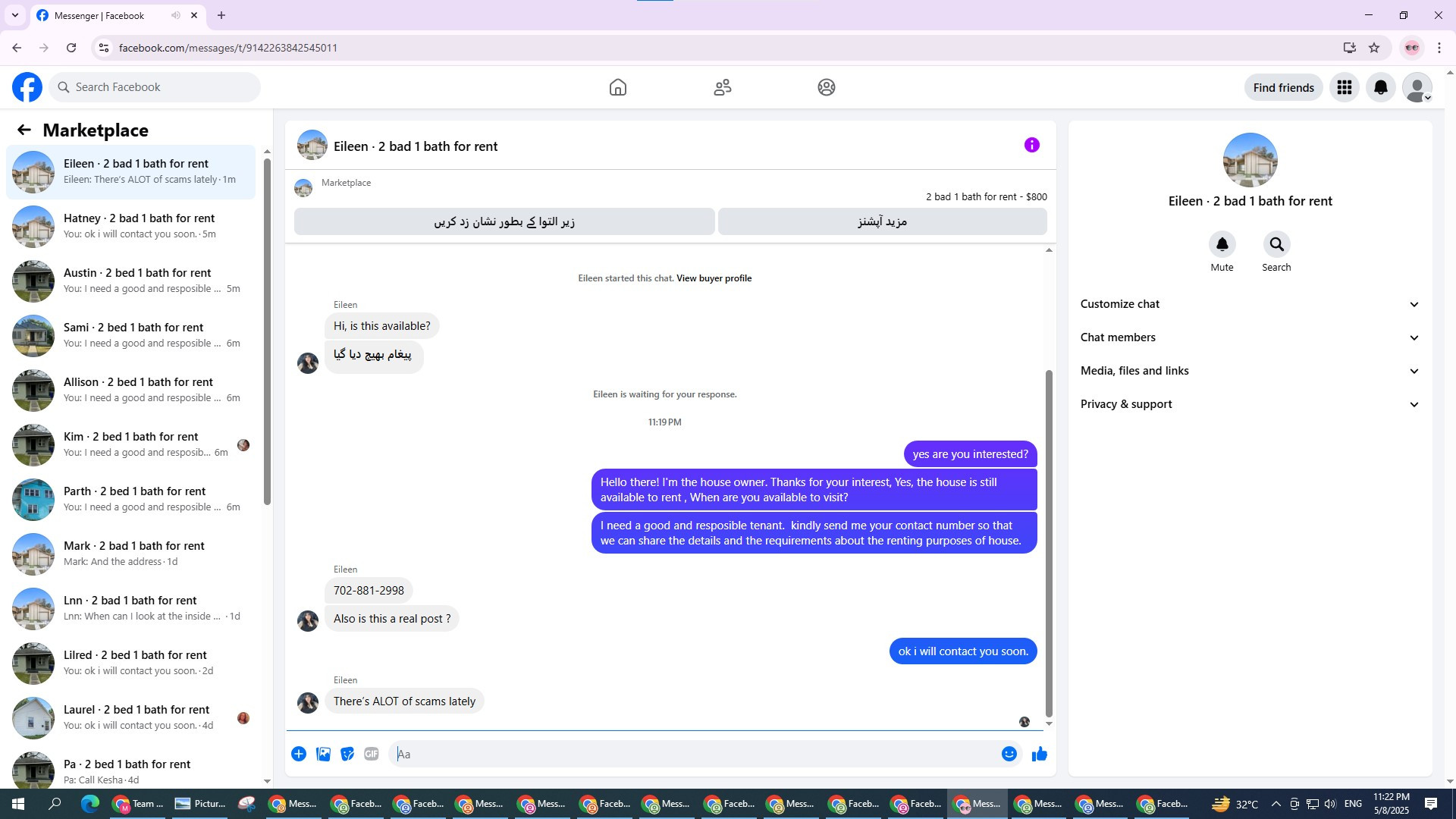This screenshot has height=819, width=1456.
Task: Open the Laurel conversation
Action: [x=130, y=717]
